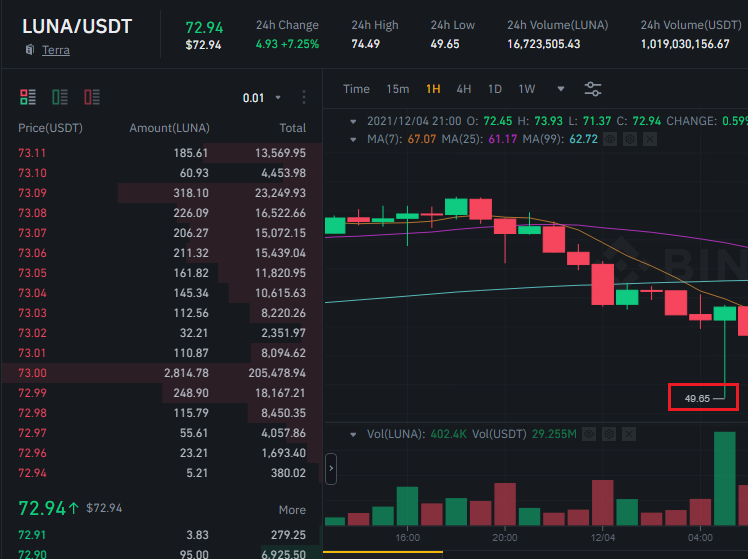
Task: Open Vol indicator settings gear
Action: 609,434
